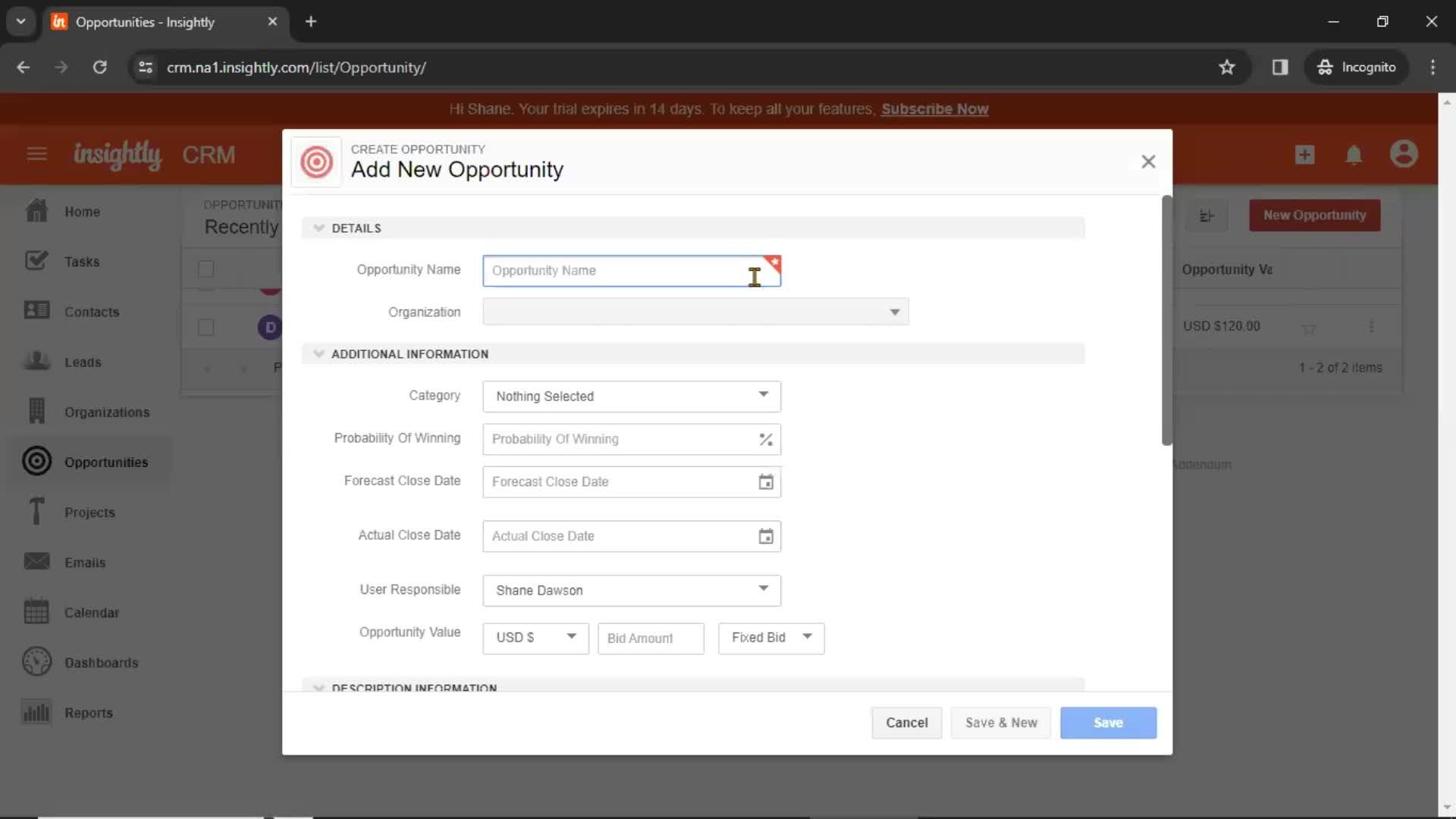Select Organizations from sidebar menu

point(107,412)
